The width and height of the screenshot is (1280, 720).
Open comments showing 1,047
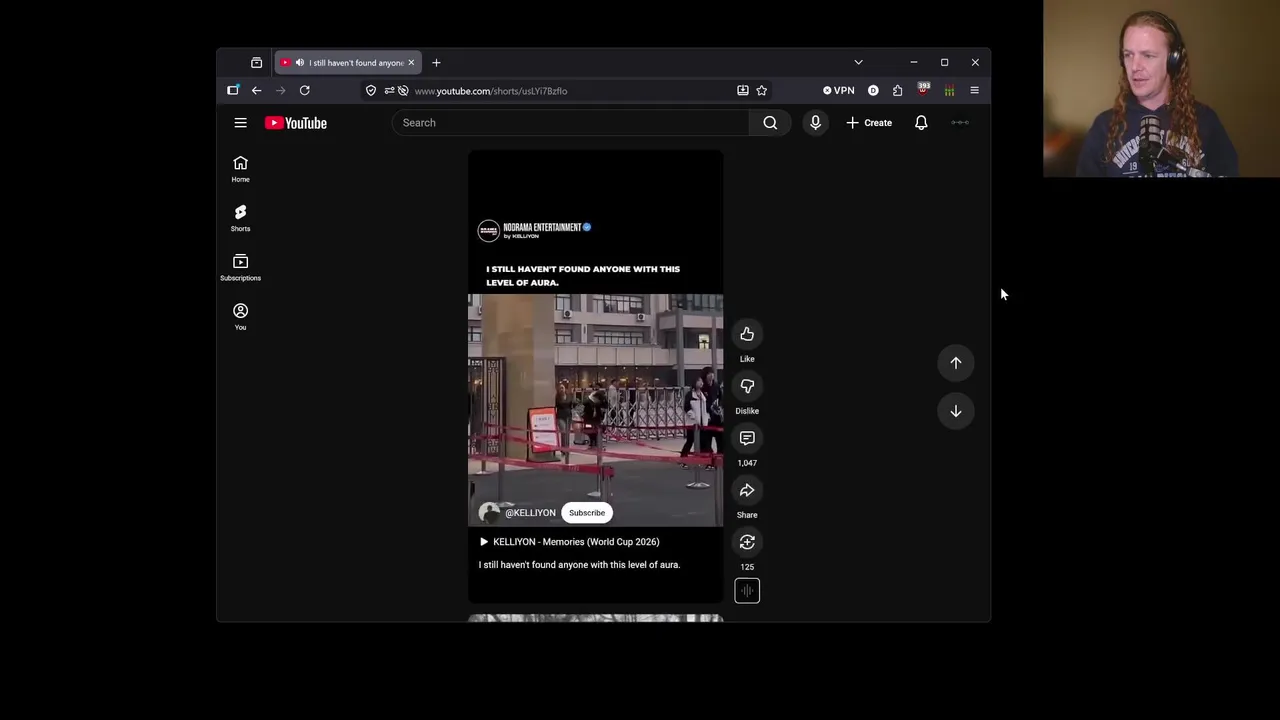point(747,438)
